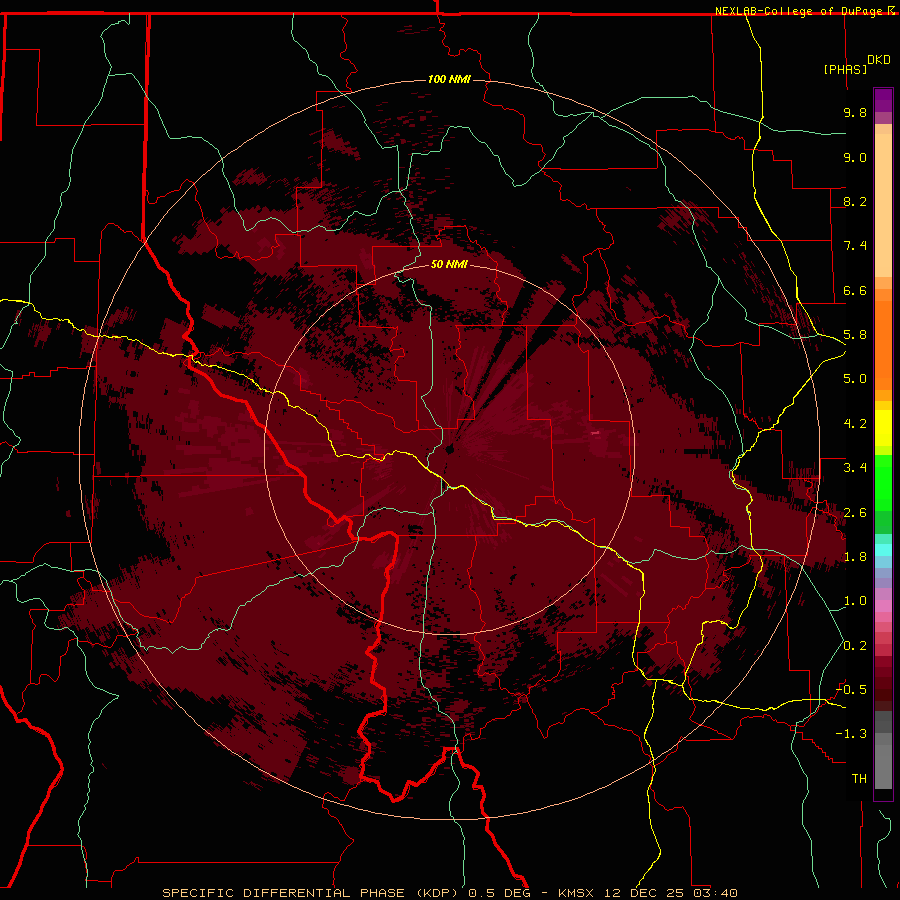Click the 7.4 legend value

click(x=855, y=246)
